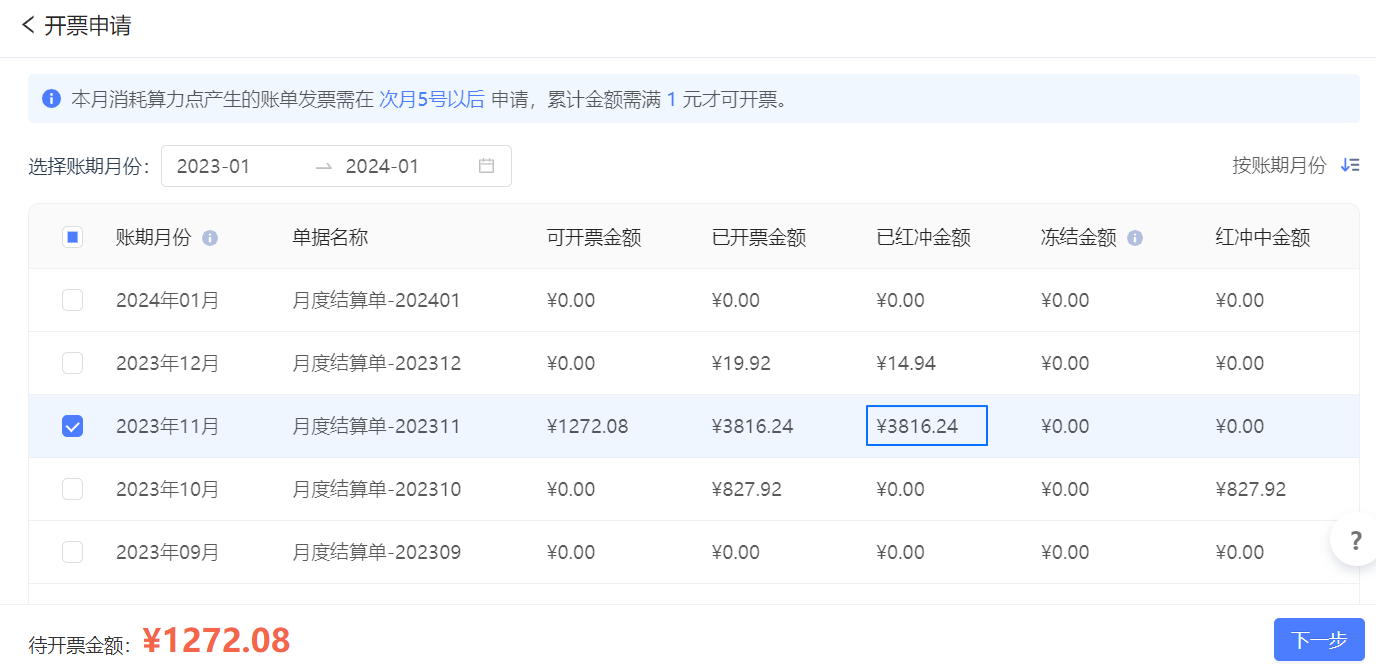Toggle the select-all checkbox in table header

coord(72,237)
